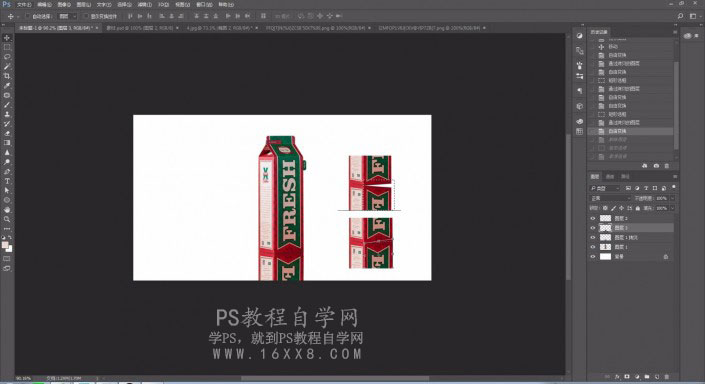Create a new adjustment layer from the Layers panel
The height and width of the screenshot is (384, 705).
click(x=637, y=376)
